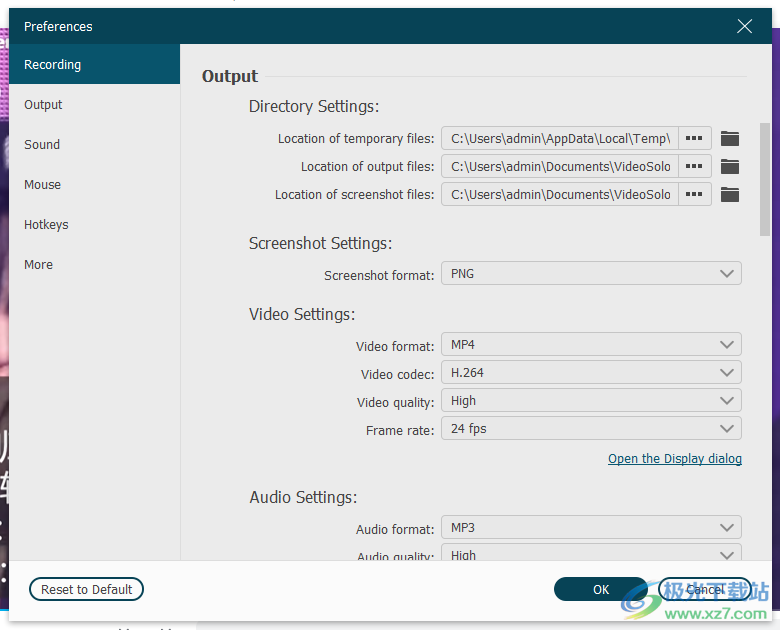Screen dimensions: 780x630
Task: Select the Recording tab
Action: 95,64
